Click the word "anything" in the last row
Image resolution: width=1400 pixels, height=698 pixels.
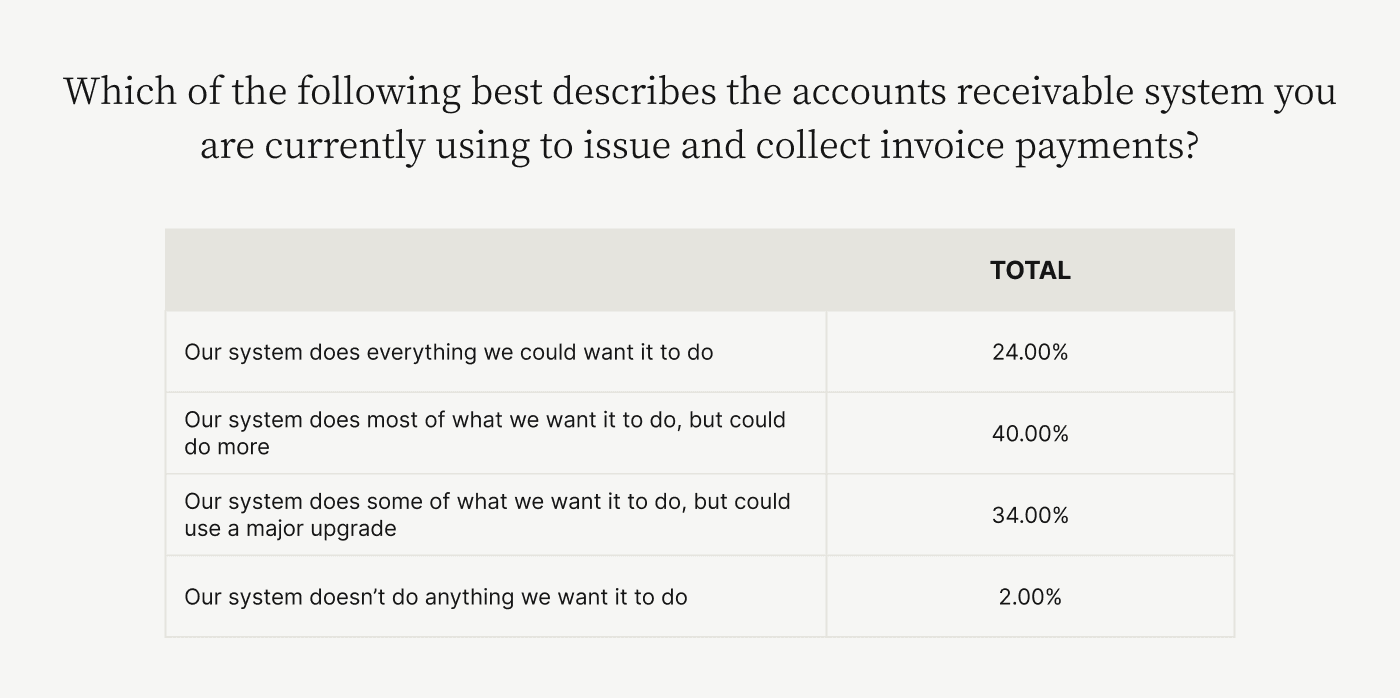click(467, 597)
